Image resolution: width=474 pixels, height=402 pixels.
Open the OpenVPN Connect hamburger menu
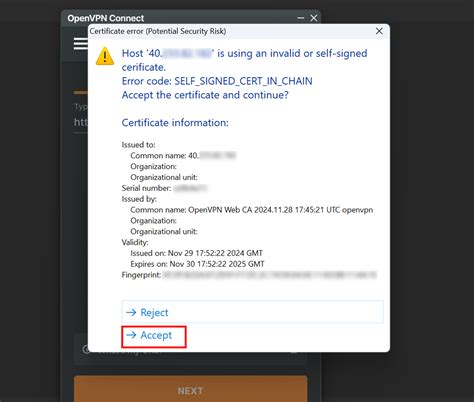point(80,44)
